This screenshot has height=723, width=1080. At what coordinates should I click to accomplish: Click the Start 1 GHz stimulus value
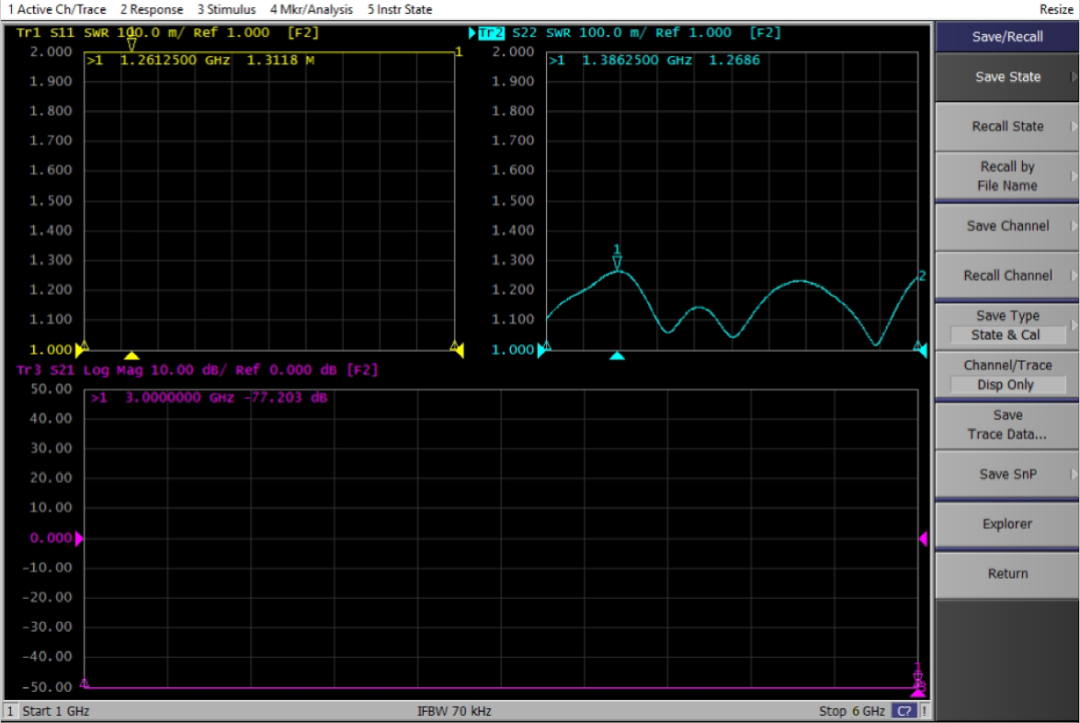coord(56,711)
